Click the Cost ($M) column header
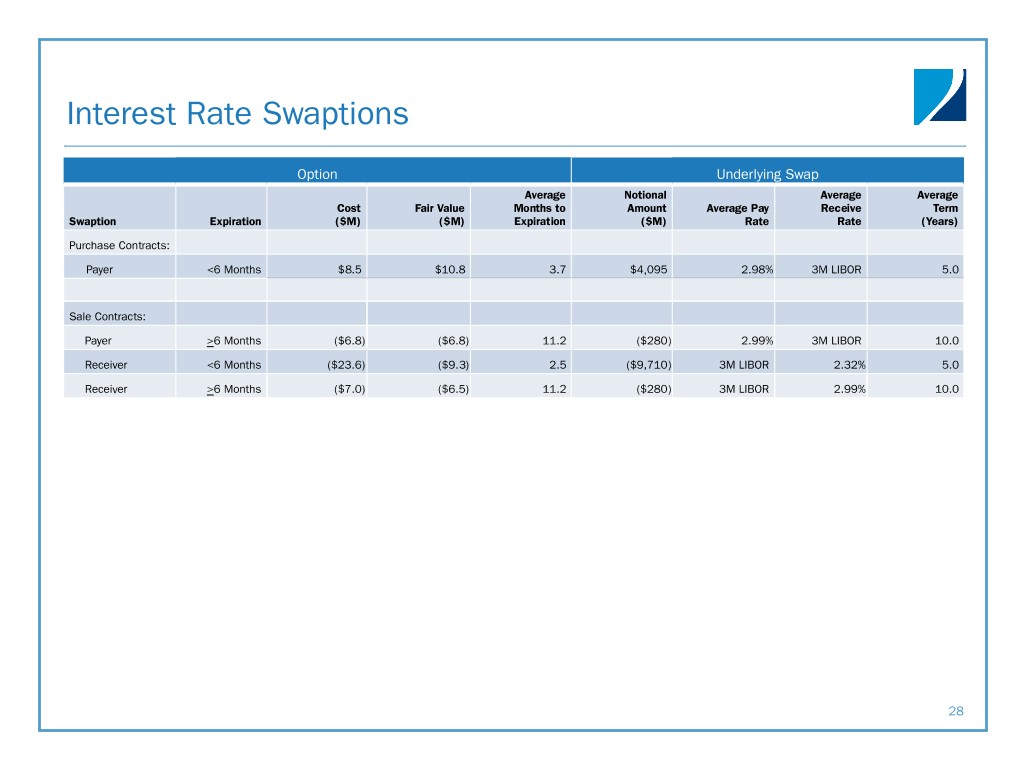Screen dimensions: 1024x768 (x=348, y=215)
